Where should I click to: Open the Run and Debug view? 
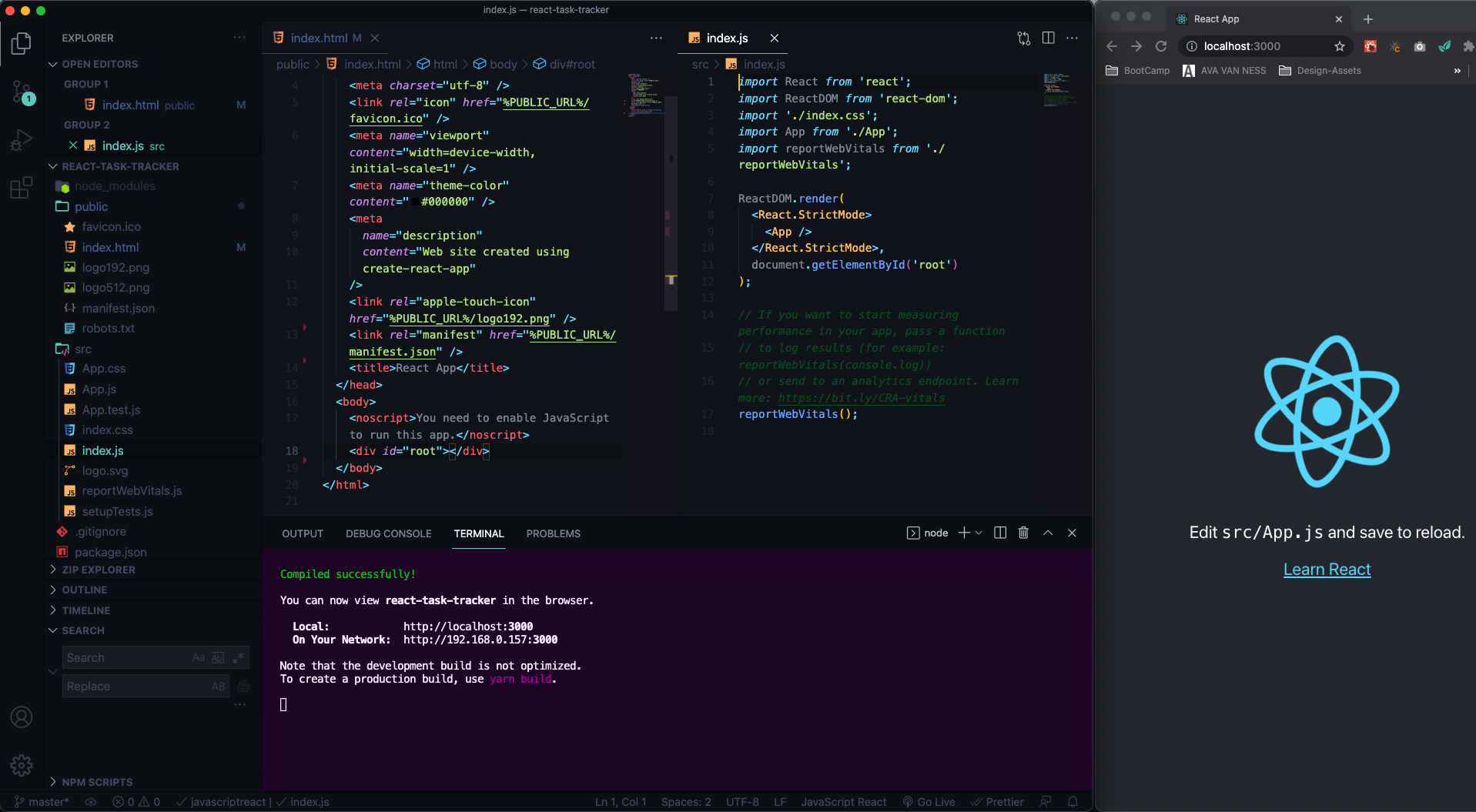point(22,140)
